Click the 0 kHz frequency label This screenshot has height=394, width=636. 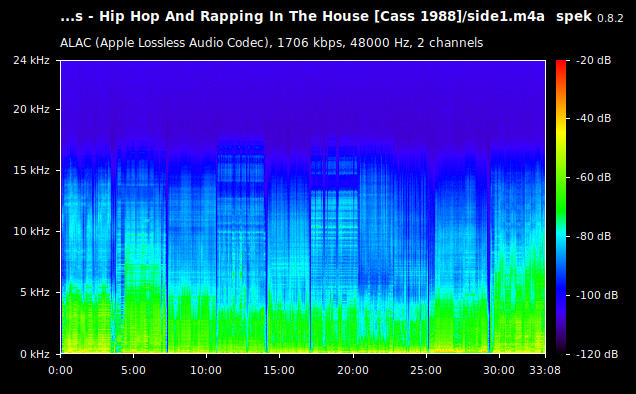point(35,354)
